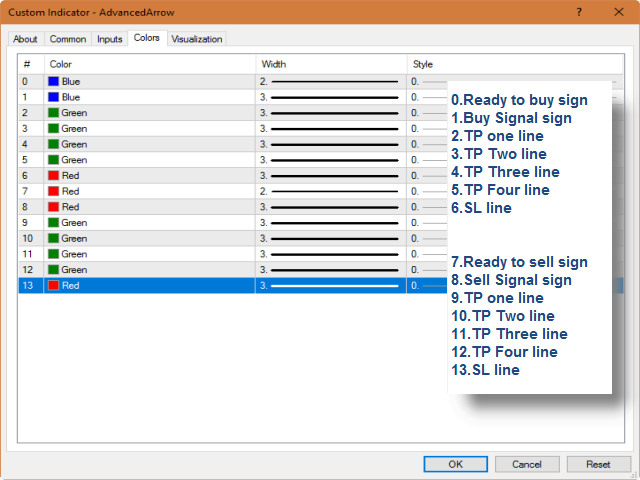Click the Width column header

click(330, 64)
